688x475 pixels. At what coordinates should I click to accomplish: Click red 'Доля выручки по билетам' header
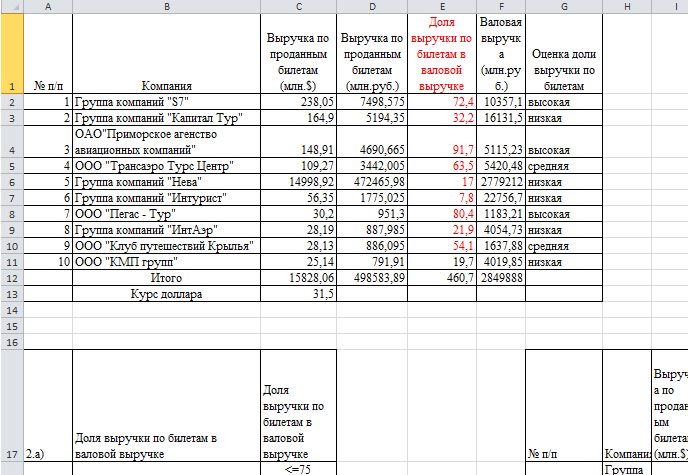[442, 54]
